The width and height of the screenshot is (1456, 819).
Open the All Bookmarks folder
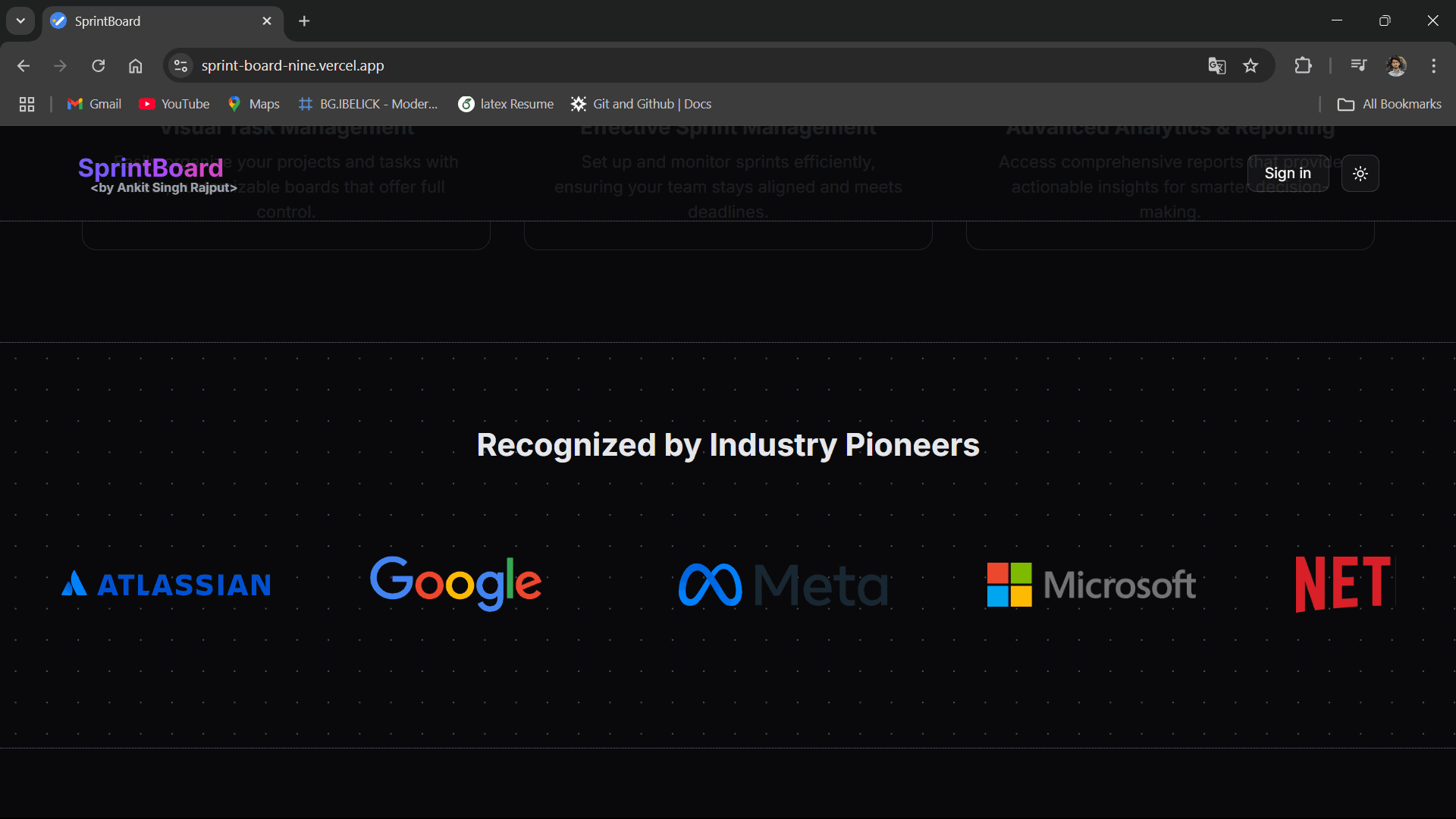pyautogui.click(x=1389, y=104)
